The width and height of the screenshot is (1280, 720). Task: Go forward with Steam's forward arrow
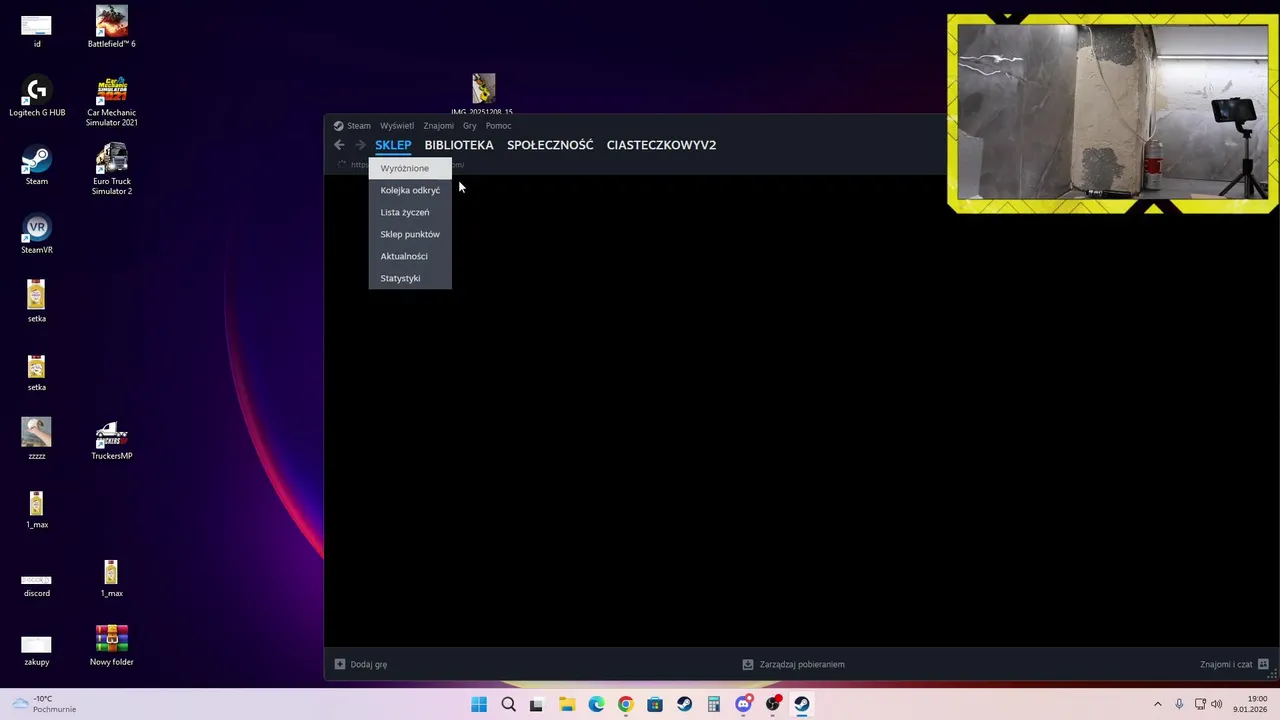pyautogui.click(x=360, y=145)
